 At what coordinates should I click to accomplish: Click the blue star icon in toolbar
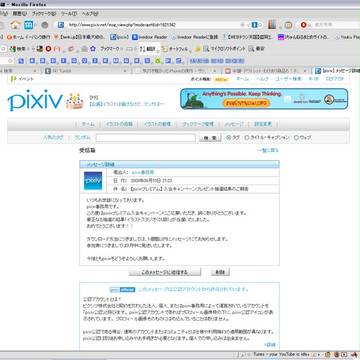(x=93, y=49)
